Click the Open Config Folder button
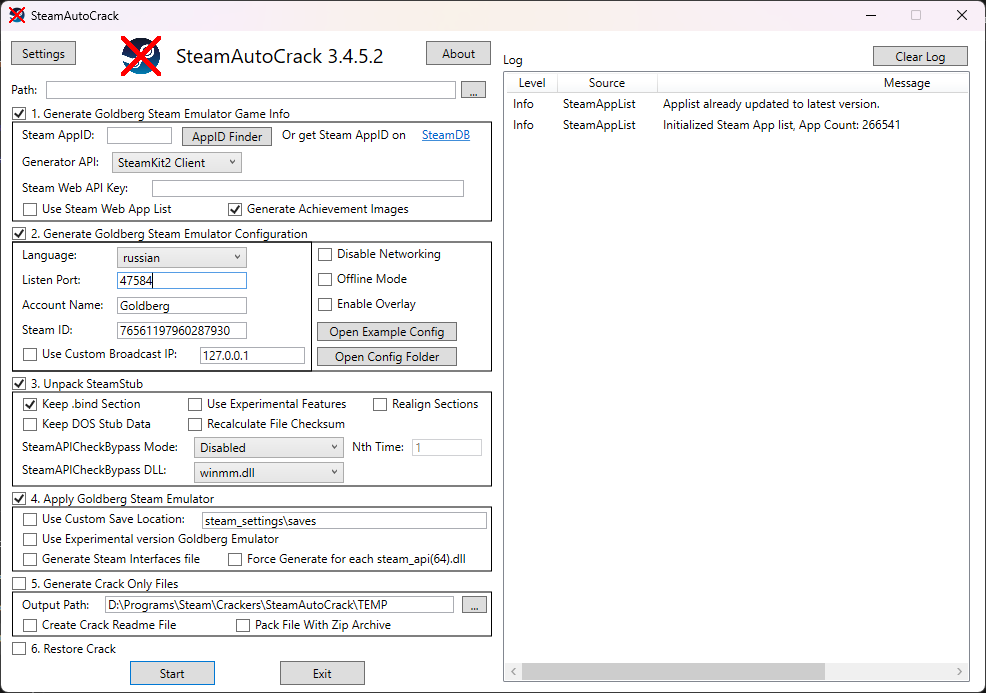 click(x=386, y=356)
